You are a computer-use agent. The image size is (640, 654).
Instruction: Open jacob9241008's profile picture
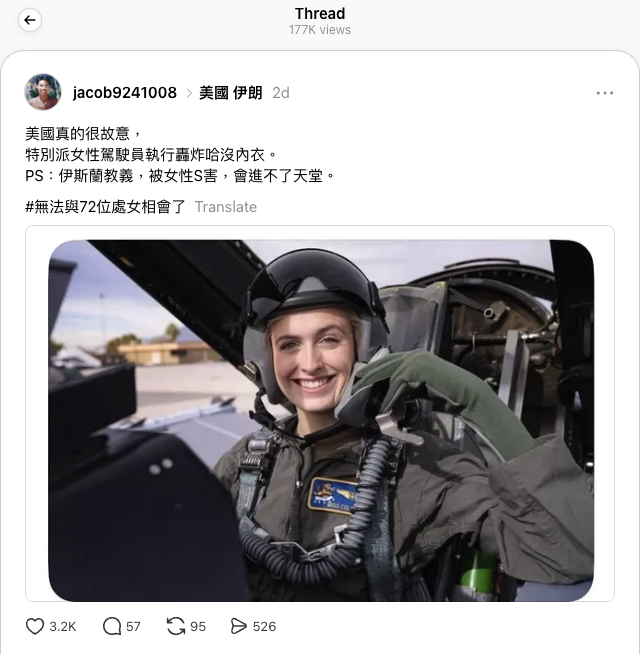pyautogui.click(x=43, y=92)
